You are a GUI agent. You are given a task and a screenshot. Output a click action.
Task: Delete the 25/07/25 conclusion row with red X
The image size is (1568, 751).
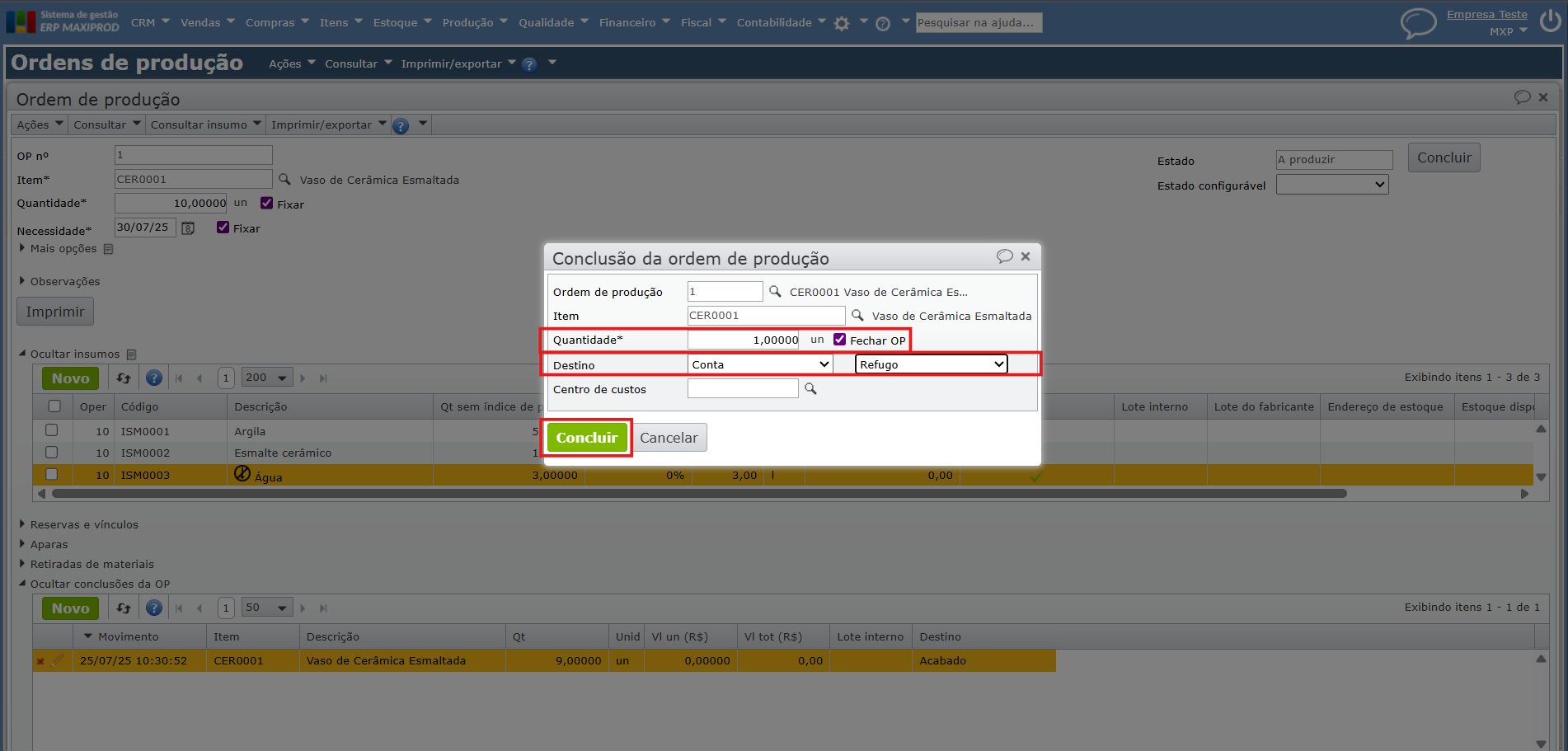pyautogui.click(x=40, y=661)
